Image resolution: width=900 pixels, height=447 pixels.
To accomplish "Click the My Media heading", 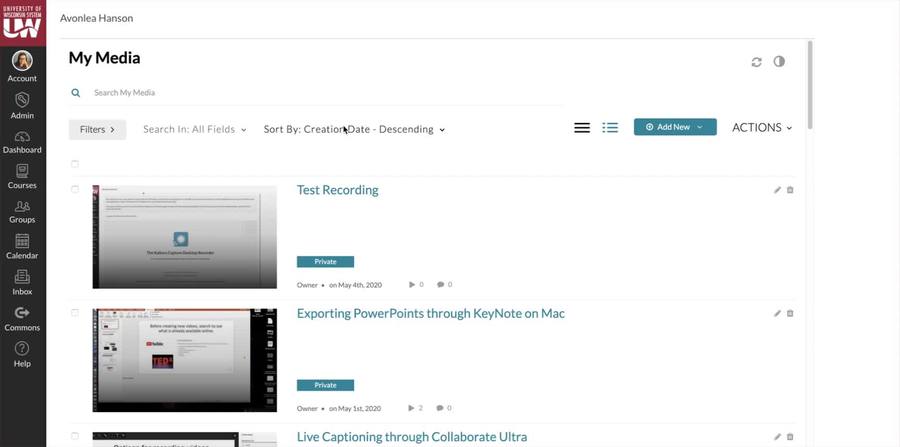I will [x=104, y=58].
